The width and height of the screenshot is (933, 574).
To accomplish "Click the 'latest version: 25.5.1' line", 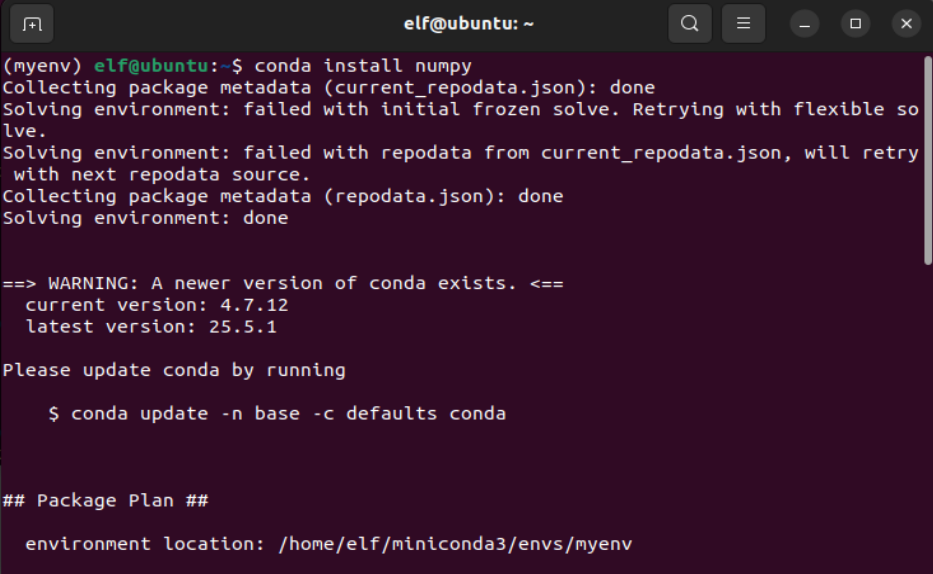I will tap(151, 326).
